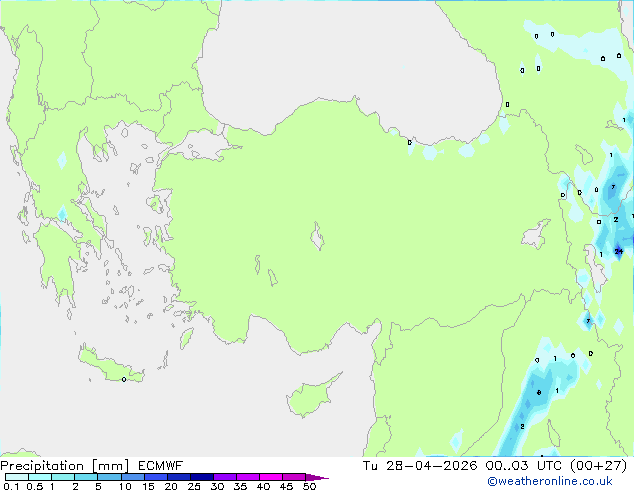634x490 pixels.
Task: Choose the dark navy swatch between 25 and 30
Action: pyautogui.click(x=202, y=477)
